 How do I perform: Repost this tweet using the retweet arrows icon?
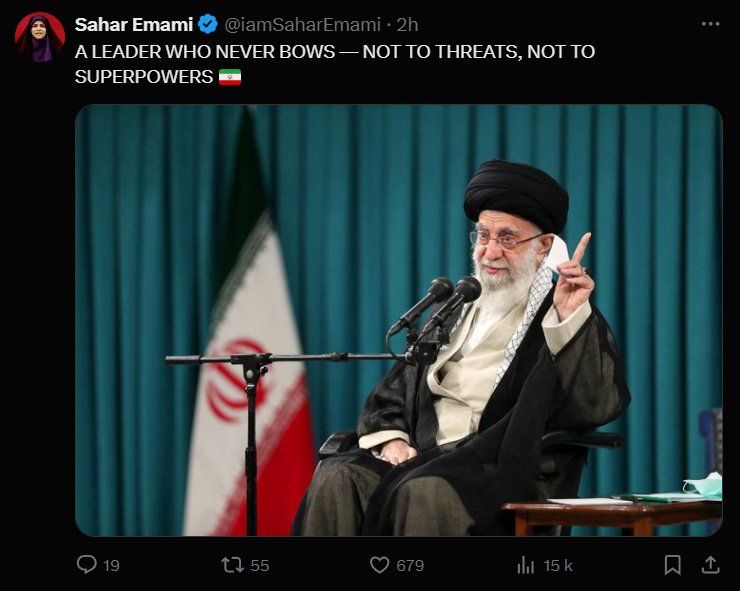232,565
